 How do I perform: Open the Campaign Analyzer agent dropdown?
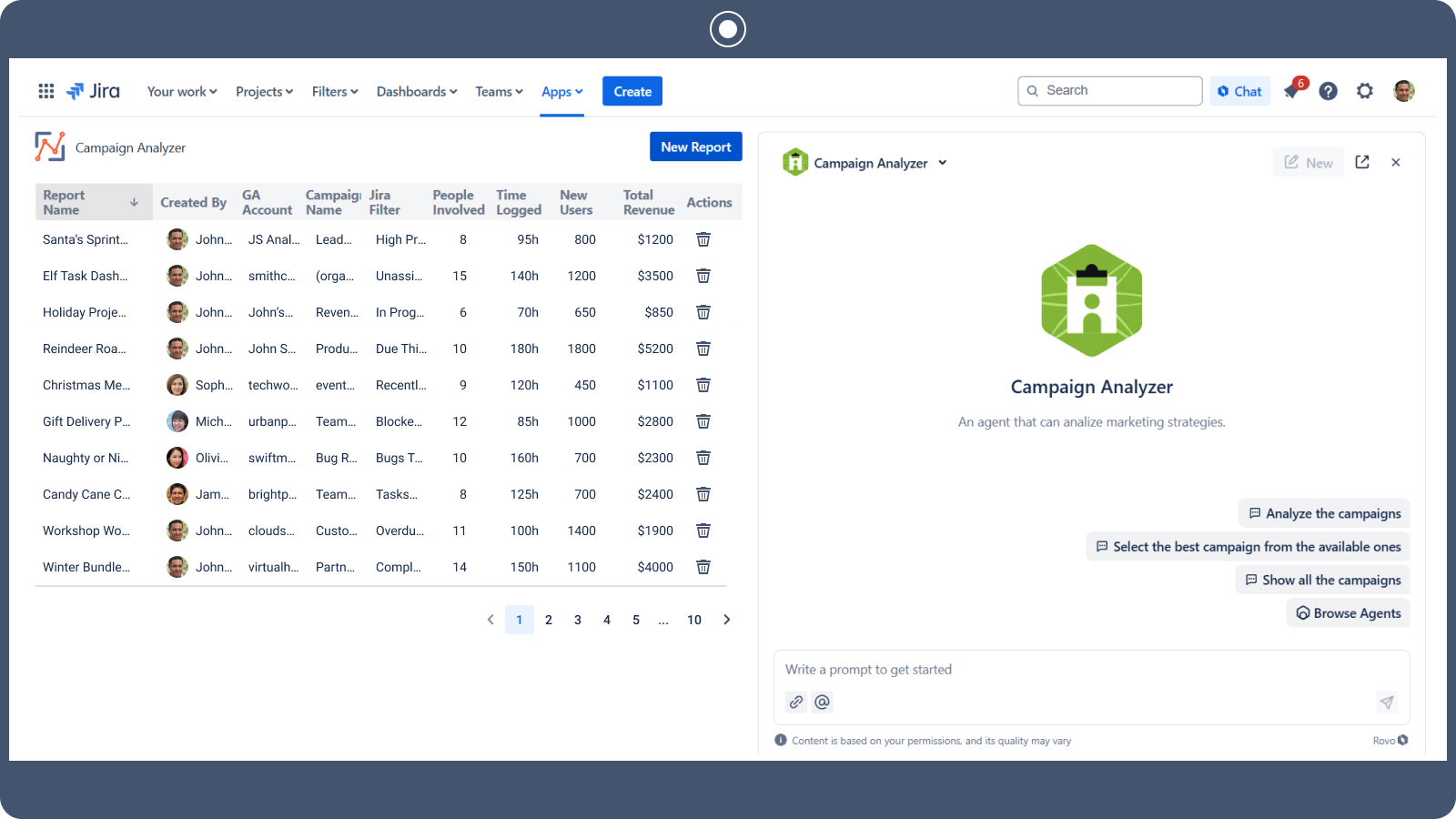943,163
